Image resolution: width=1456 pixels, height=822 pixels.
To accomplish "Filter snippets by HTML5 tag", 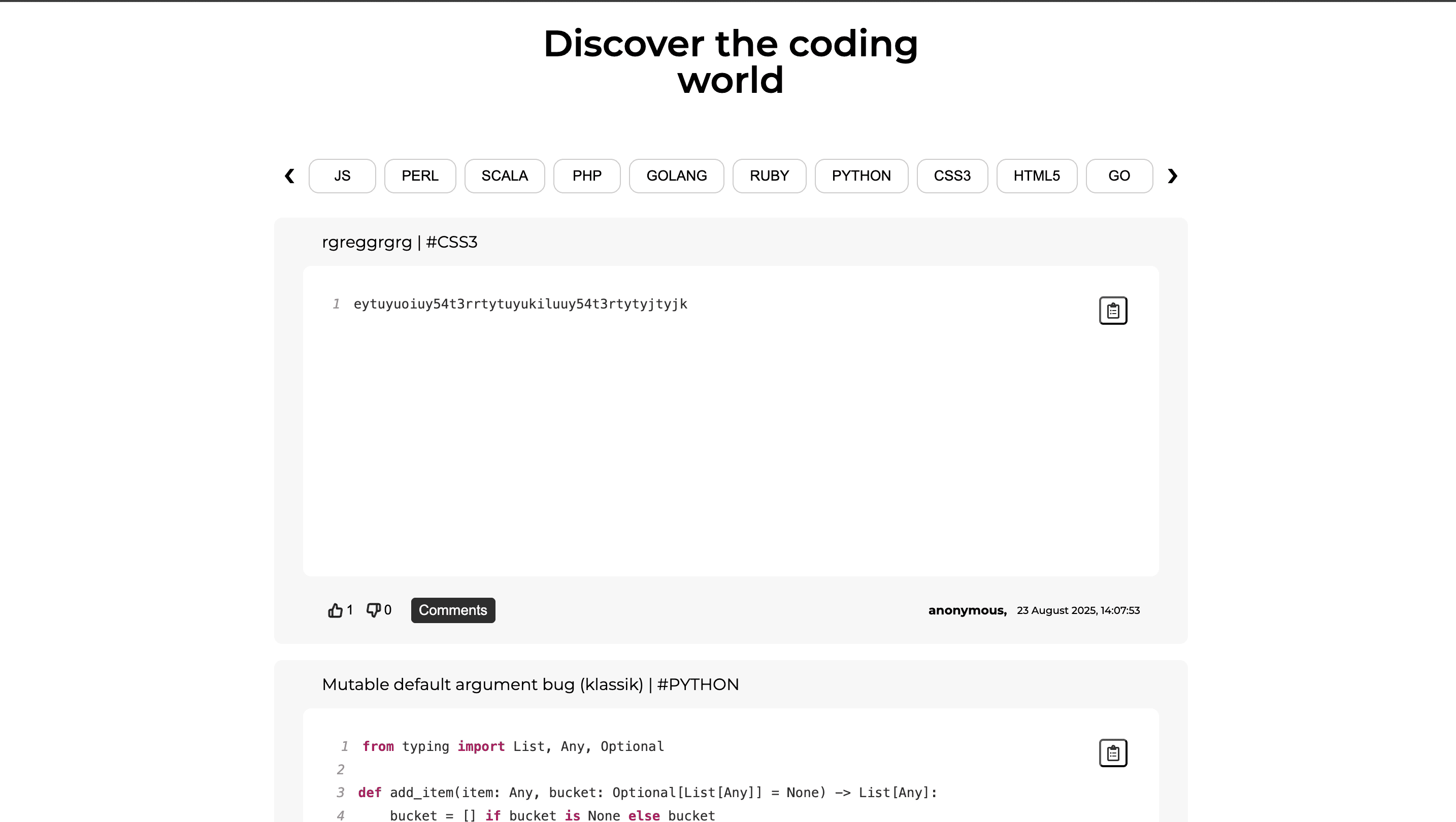I will pyautogui.click(x=1037, y=176).
